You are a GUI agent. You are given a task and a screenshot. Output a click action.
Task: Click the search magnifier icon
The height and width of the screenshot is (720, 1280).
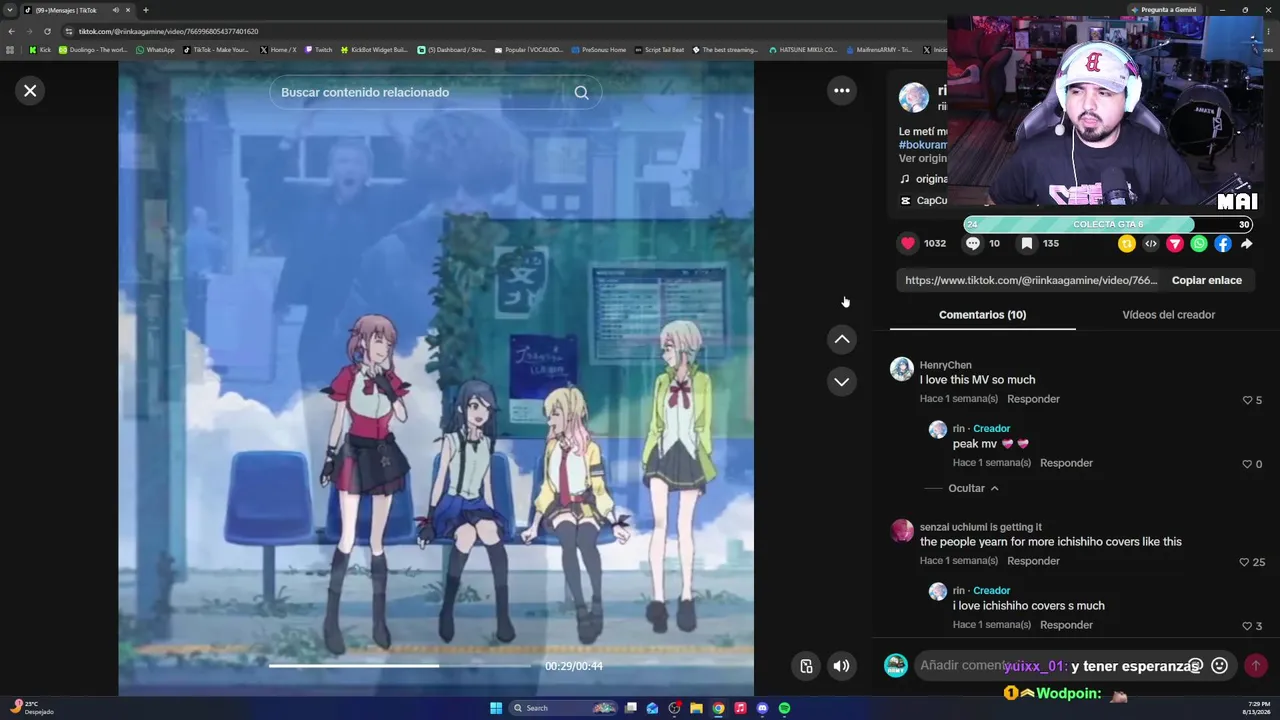(581, 93)
